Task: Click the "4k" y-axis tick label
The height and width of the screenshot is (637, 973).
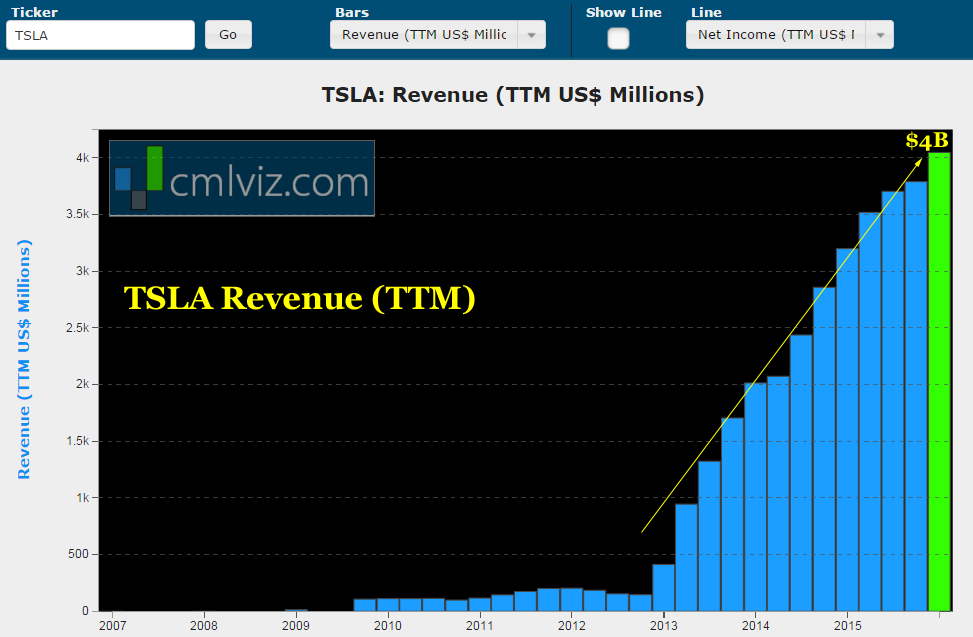Action: click(x=83, y=158)
